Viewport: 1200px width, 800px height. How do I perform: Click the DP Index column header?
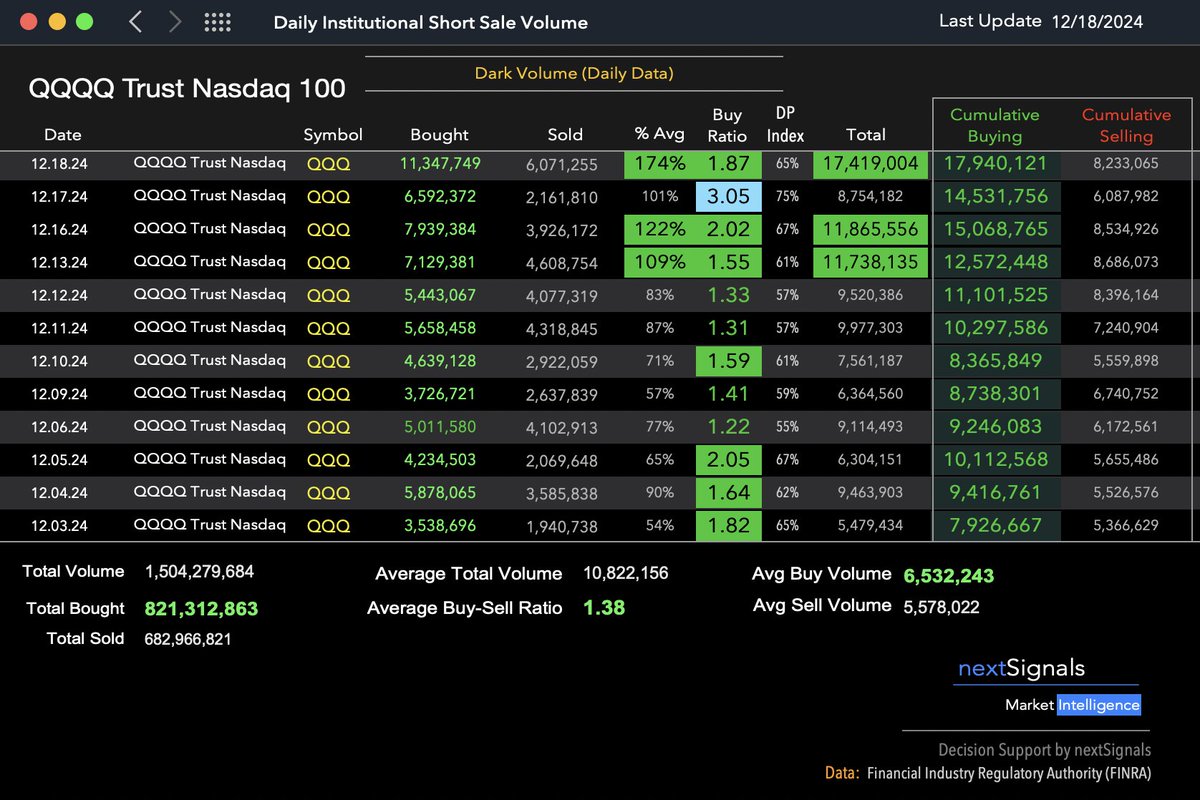pos(785,124)
